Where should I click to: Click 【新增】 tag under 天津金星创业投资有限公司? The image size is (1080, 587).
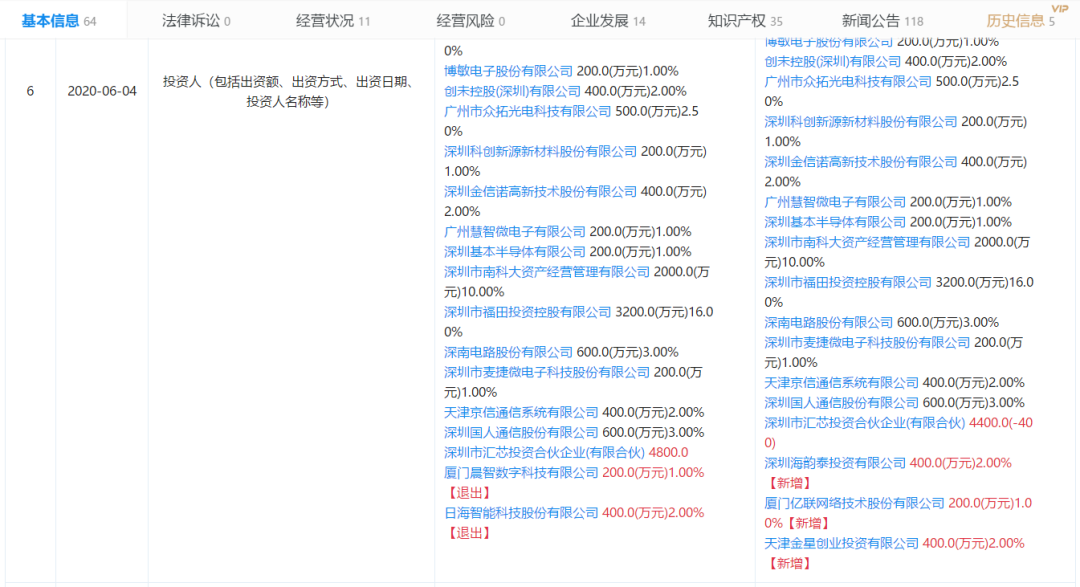pyautogui.click(x=789, y=563)
